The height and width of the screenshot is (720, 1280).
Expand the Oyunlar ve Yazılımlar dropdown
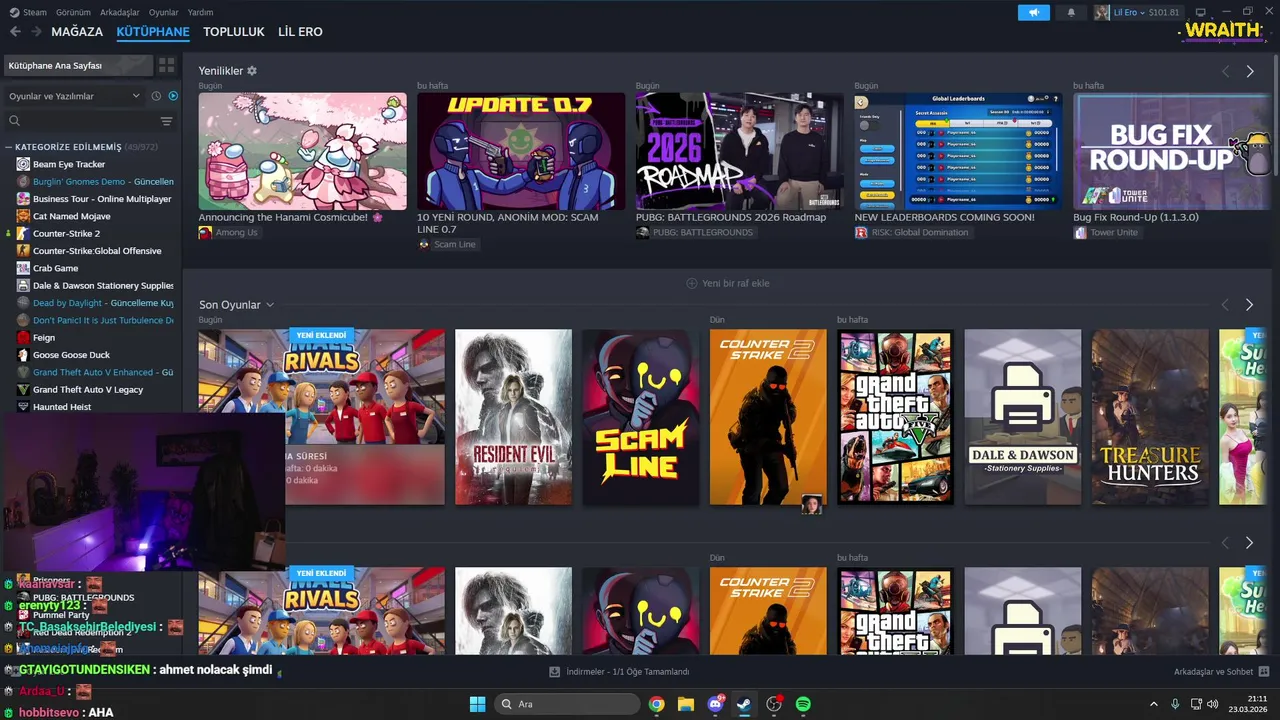click(74, 96)
